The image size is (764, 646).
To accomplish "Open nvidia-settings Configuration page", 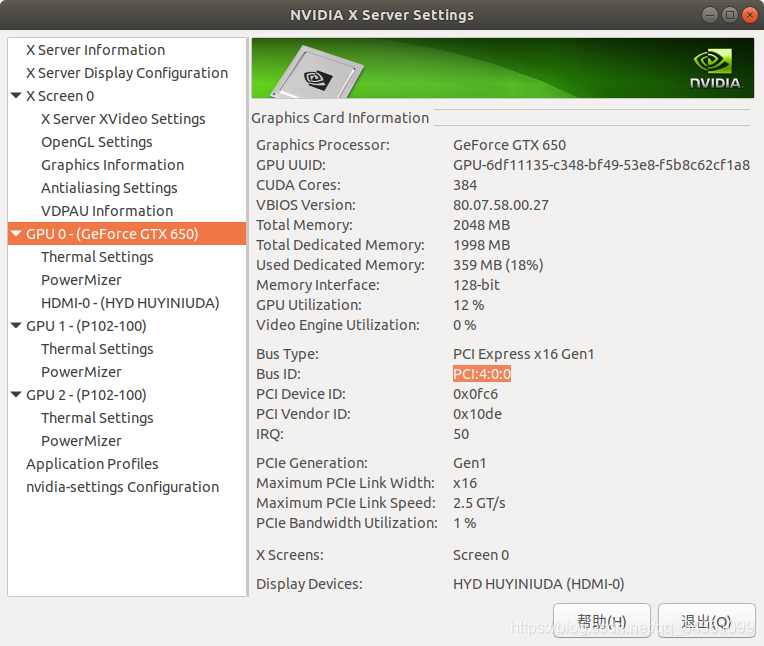I will (x=122, y=487).
